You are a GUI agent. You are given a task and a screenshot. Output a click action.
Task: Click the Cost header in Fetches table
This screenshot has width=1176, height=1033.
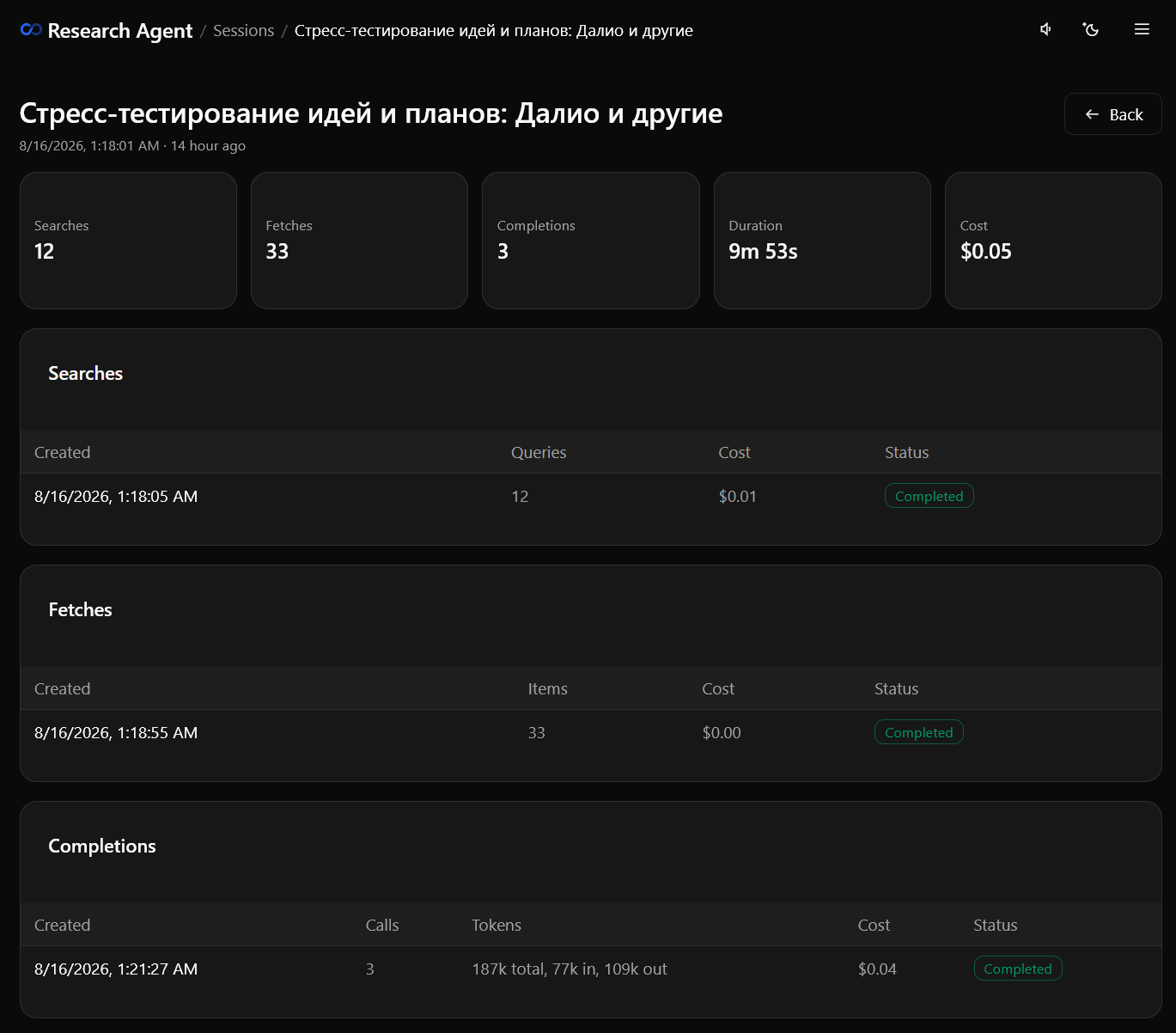[x=718, y=689]
